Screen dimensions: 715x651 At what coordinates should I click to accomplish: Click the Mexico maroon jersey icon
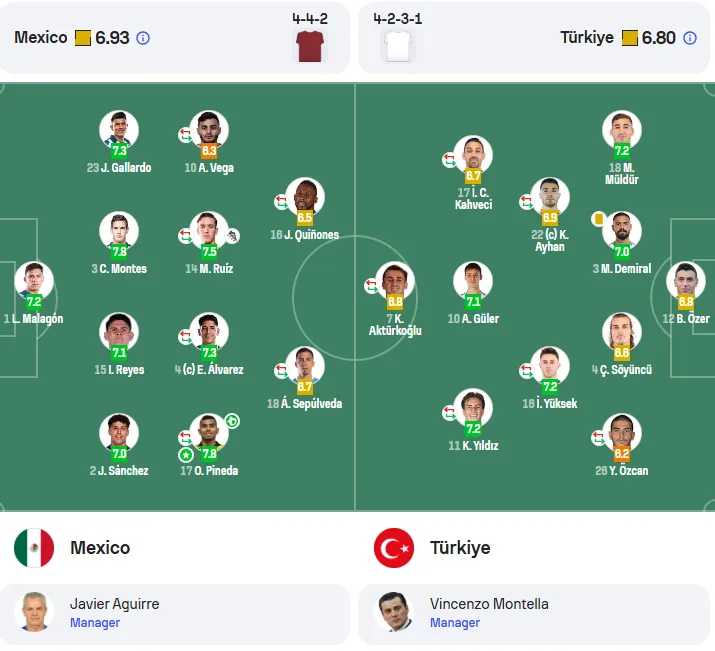point(310,46)
